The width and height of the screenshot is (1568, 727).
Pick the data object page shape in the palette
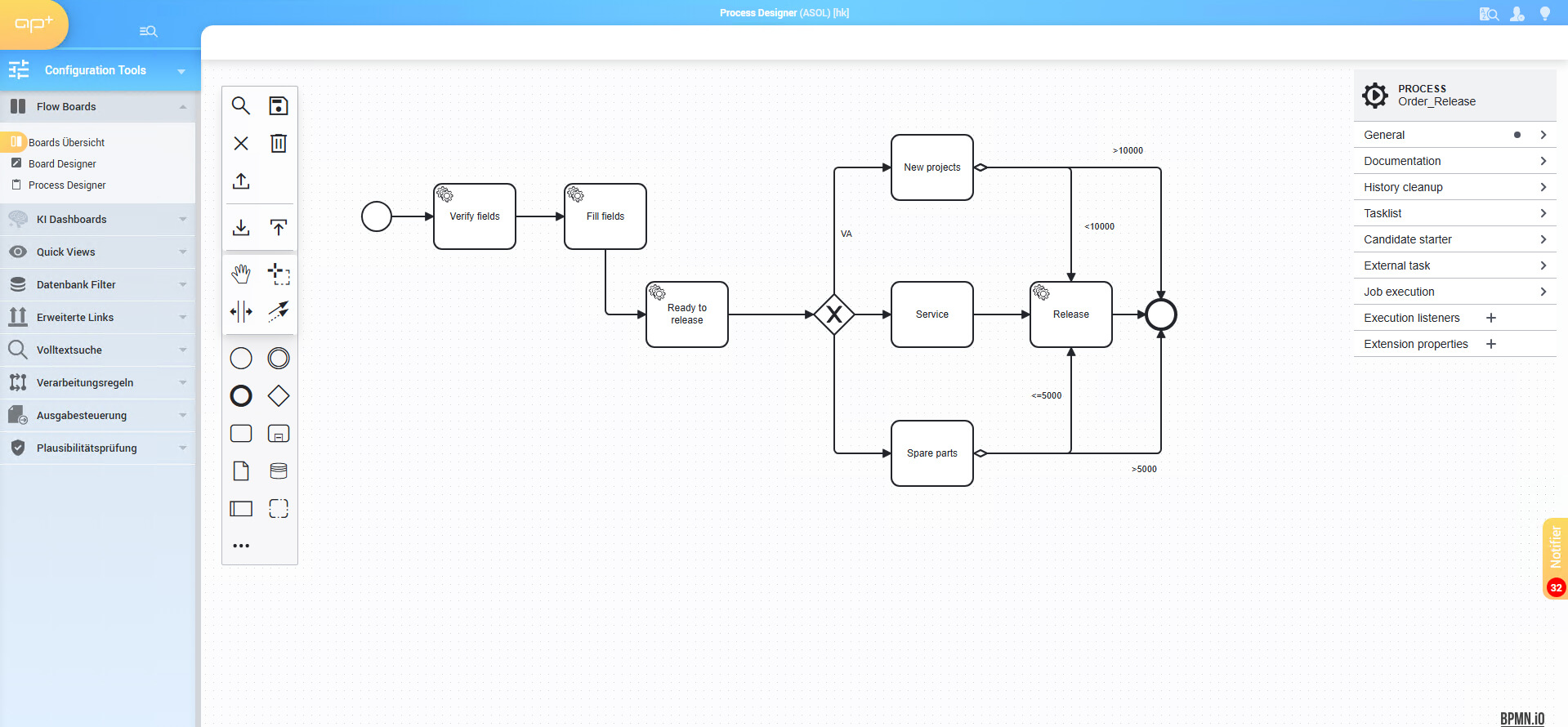click(x=241, y=471)
